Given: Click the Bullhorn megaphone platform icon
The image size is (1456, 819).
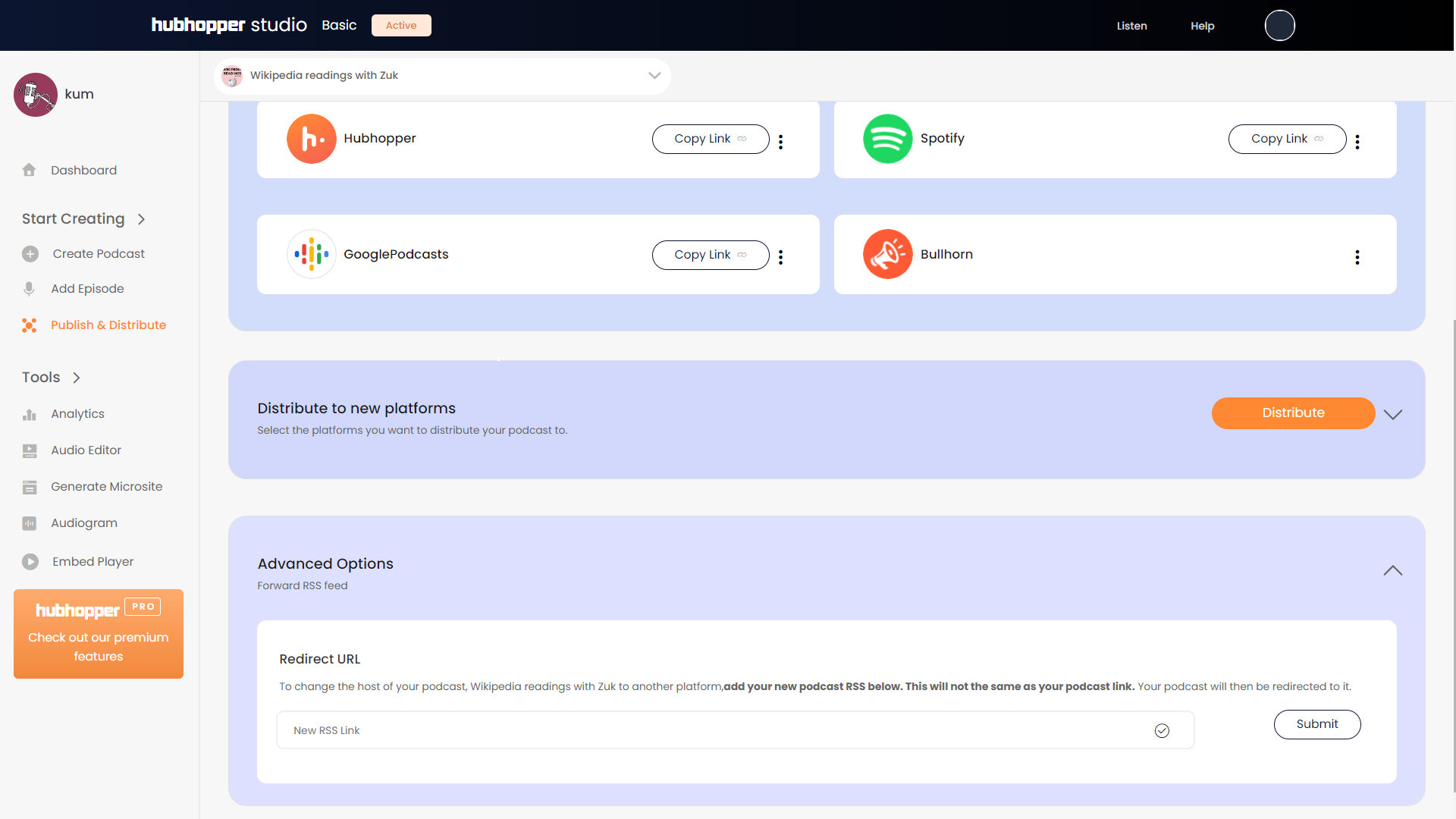Looking at the screenshot, I should pos(887,254).
